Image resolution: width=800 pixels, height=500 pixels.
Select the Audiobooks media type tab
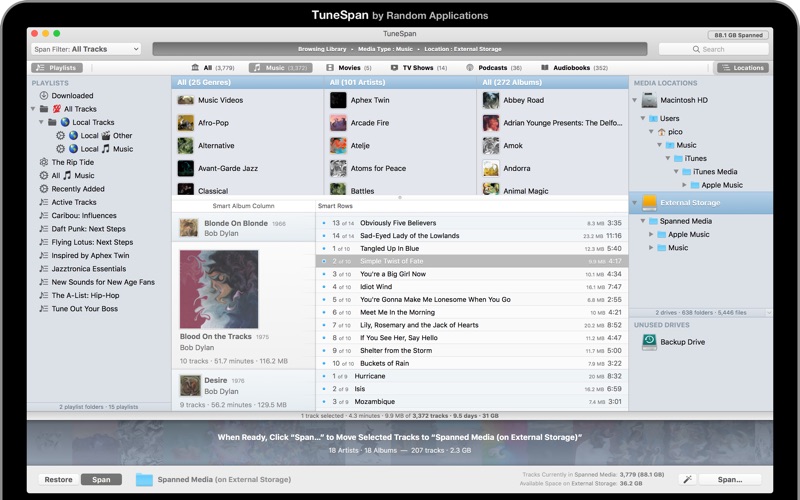574,68
